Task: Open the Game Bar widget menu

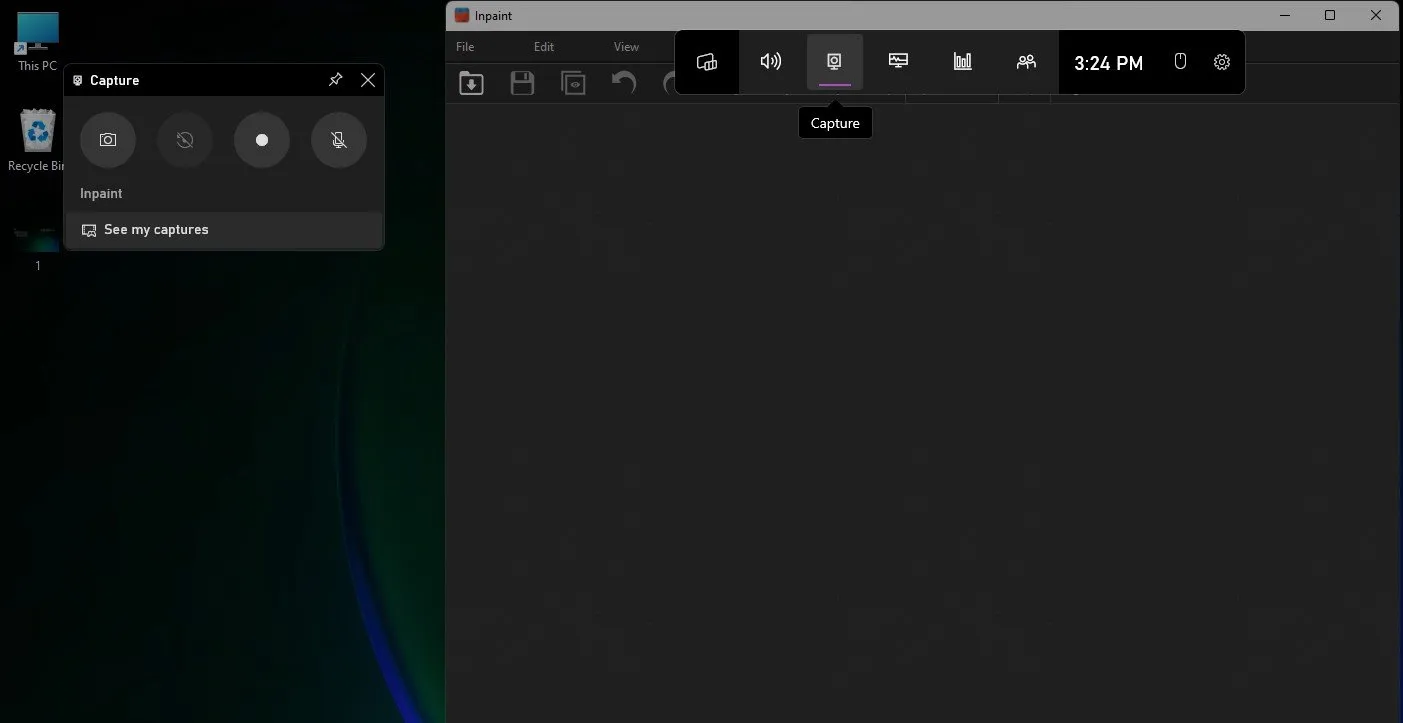Action: pyautogui.click(x=707, y=62)
